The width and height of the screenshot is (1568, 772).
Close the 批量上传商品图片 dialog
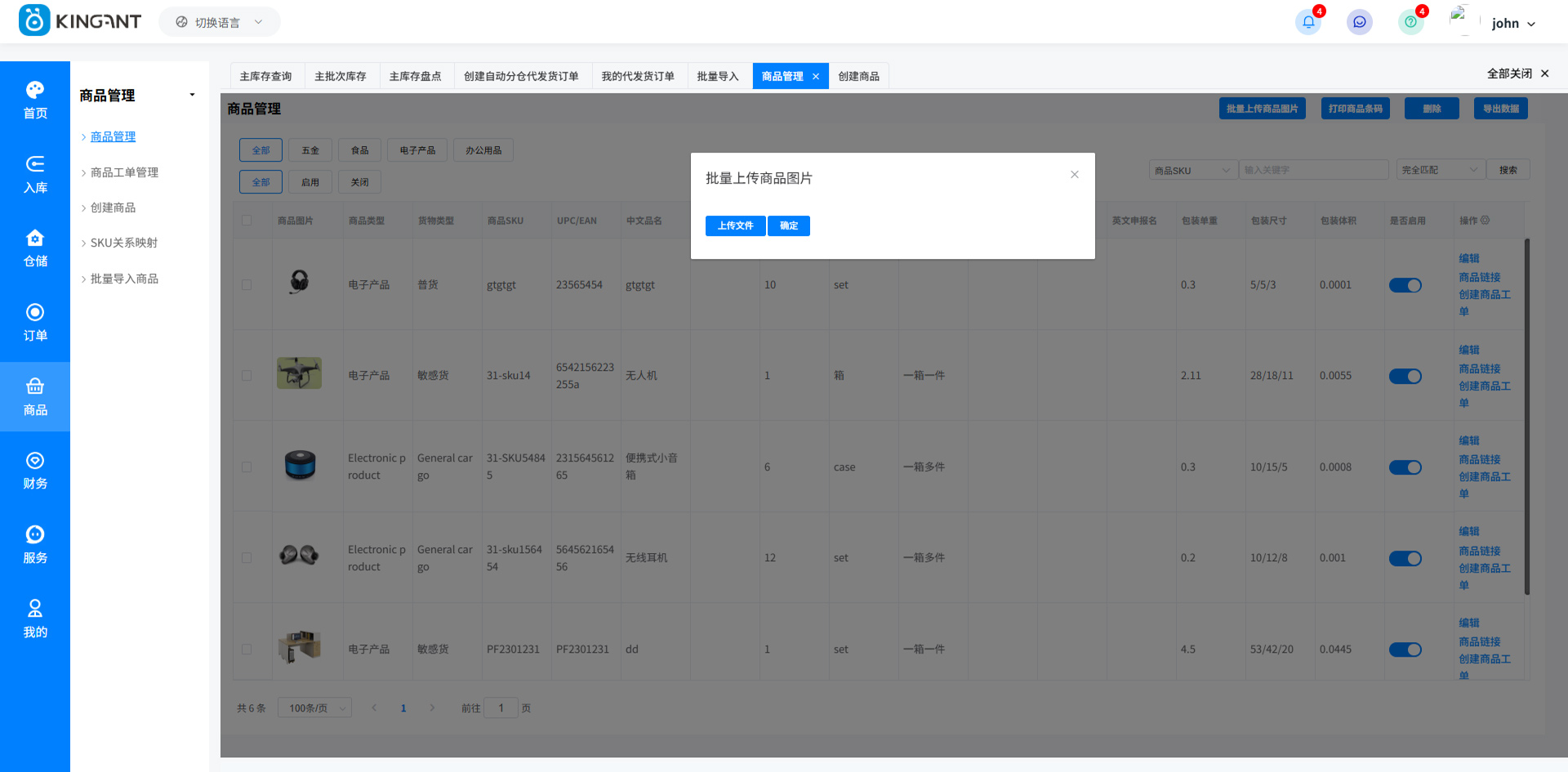[x=1075, y=174]
